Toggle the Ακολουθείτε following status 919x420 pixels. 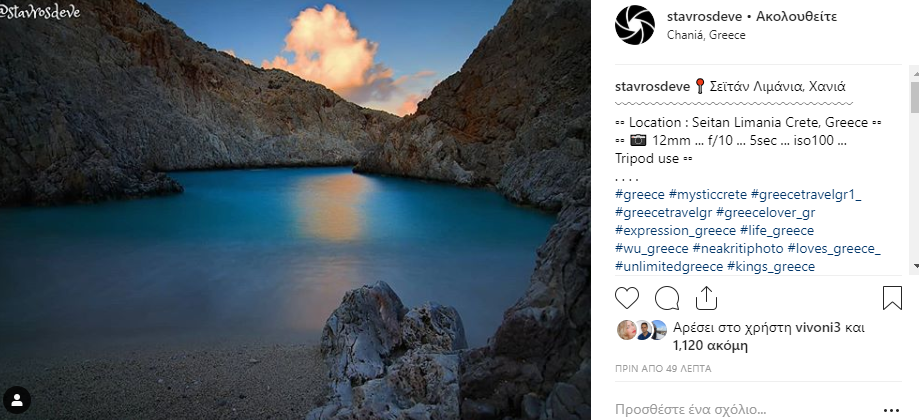coord(796,16)
